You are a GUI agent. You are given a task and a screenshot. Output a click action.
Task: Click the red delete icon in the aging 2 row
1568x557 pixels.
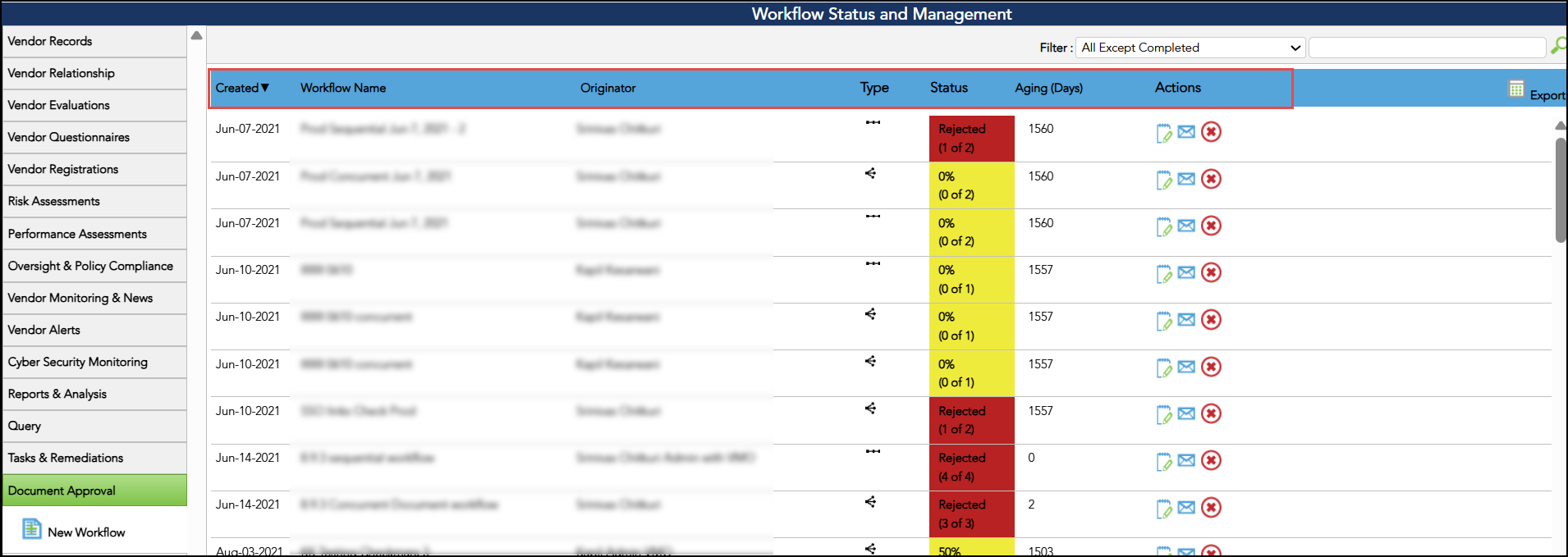pyautogui.click(x=1211, y=508)
